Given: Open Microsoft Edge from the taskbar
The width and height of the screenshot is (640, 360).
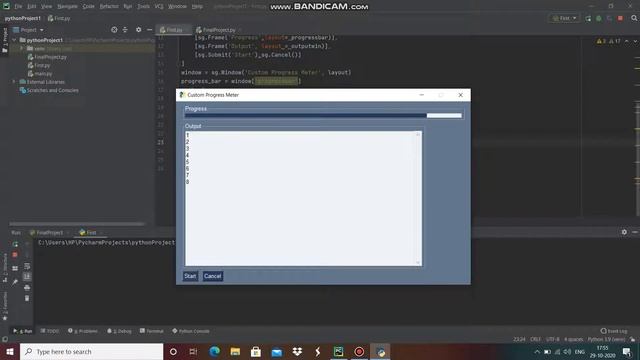Looking at the screenshot, I should pos(215,352).
